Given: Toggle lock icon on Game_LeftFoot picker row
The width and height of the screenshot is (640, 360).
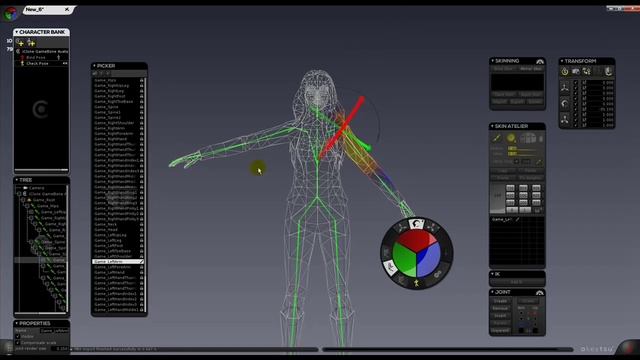Looking at the screenshot, I should (x=142, y=246).
